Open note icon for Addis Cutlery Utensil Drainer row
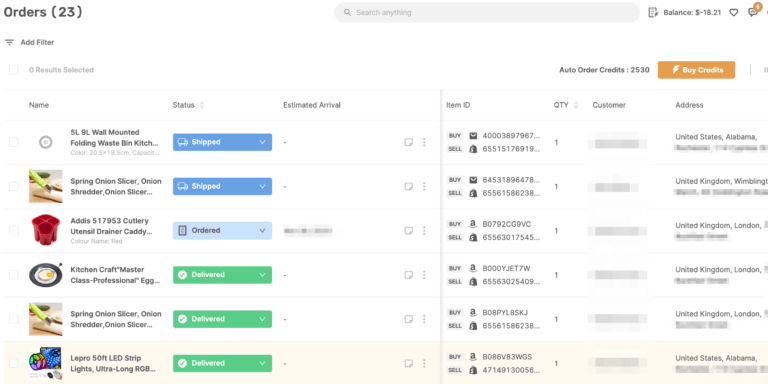The image size is (768, 384). click(x=408, y=231)
